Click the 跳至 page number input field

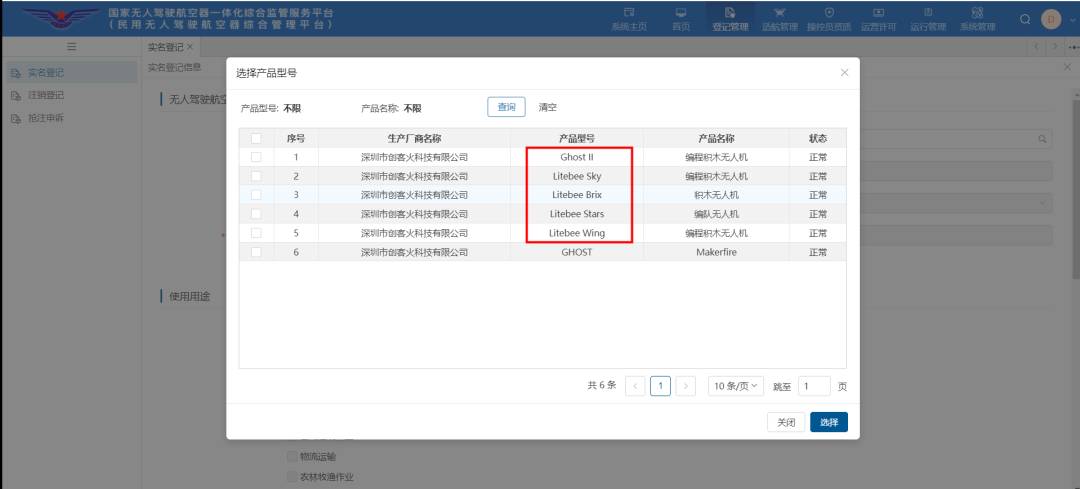click(814, 386)
